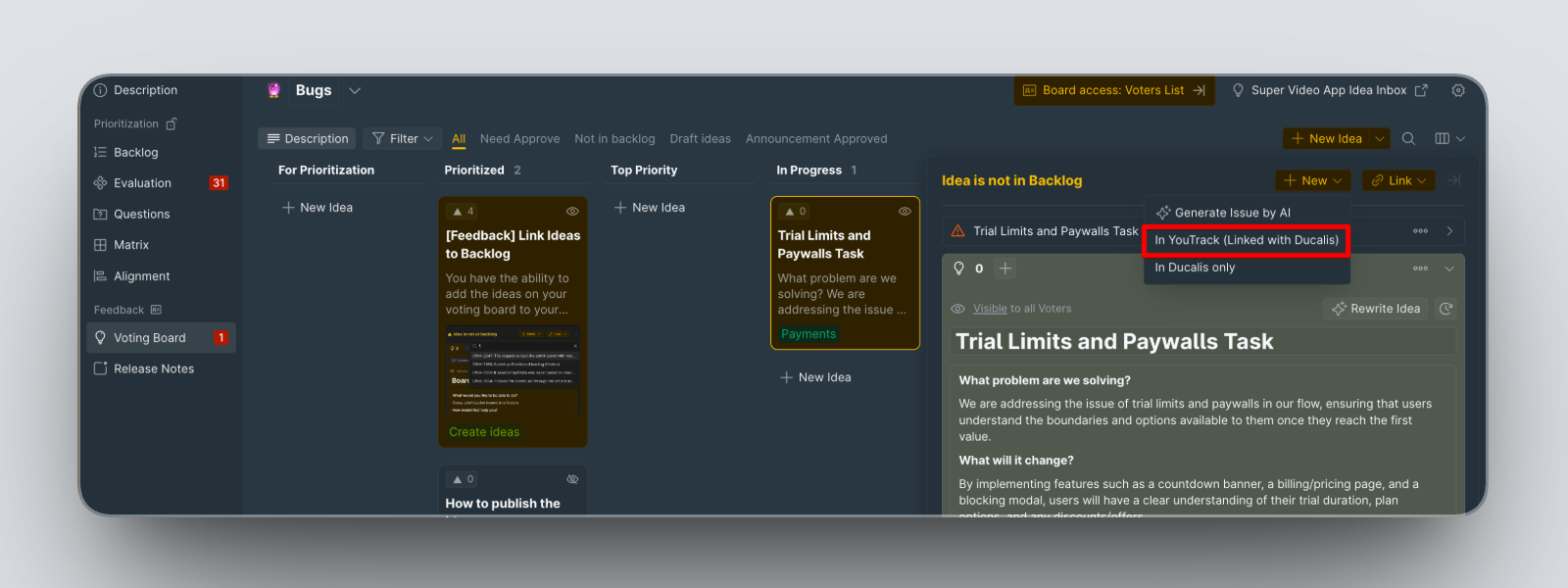Click the search magnifier icon
This screenshot has height=588, width=1568.
(x=1408, y=139)
